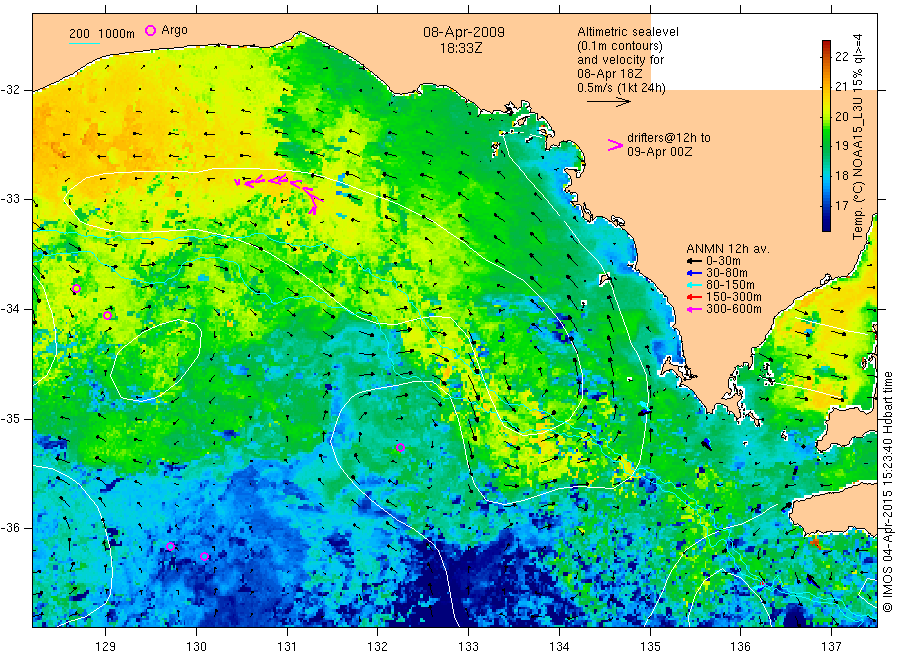Click the Argo float marker near 129E 34.1S
900x660 pixels.
(x=107, y=316)
